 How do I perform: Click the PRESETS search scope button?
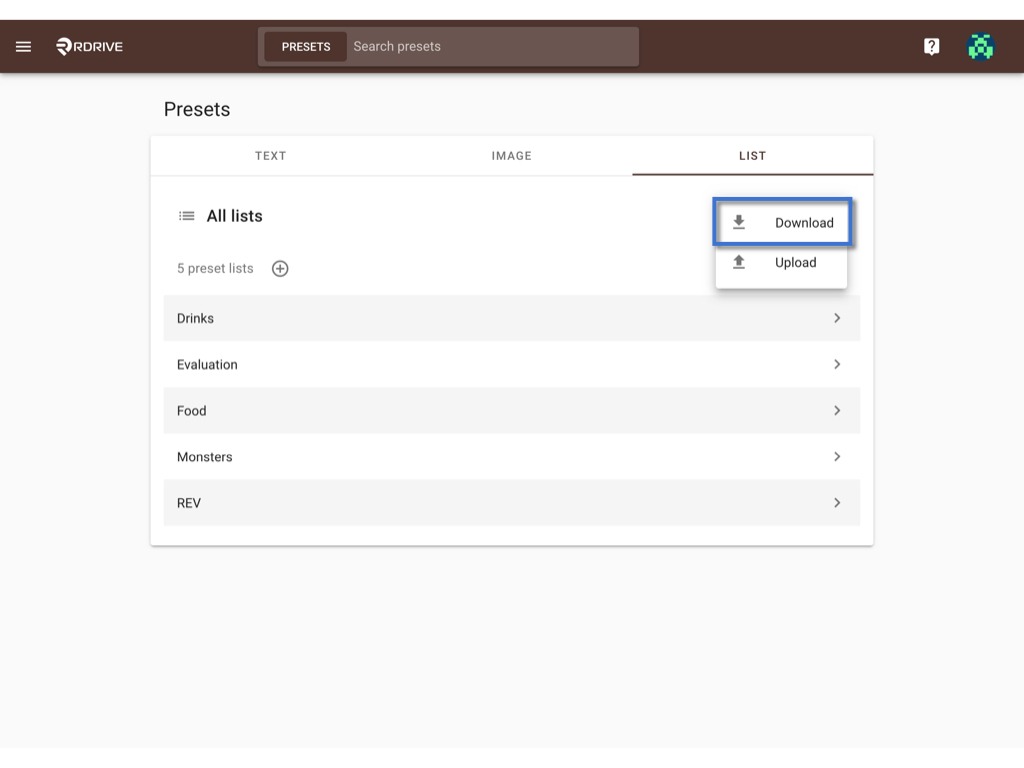click(306, 47)
